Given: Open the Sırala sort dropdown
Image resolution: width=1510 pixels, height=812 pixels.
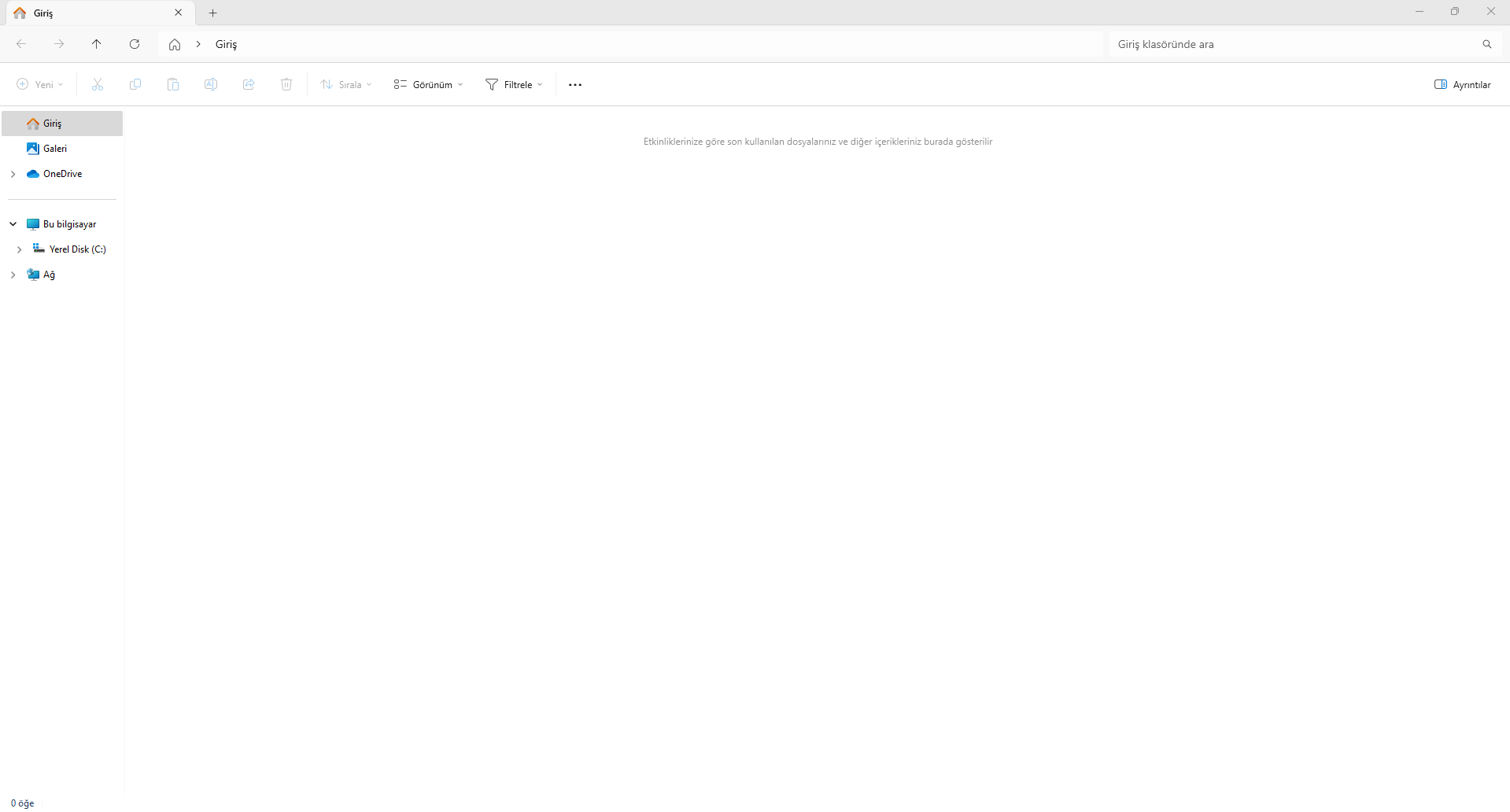Looking at the screenshot, I should (x=346, y=84).
